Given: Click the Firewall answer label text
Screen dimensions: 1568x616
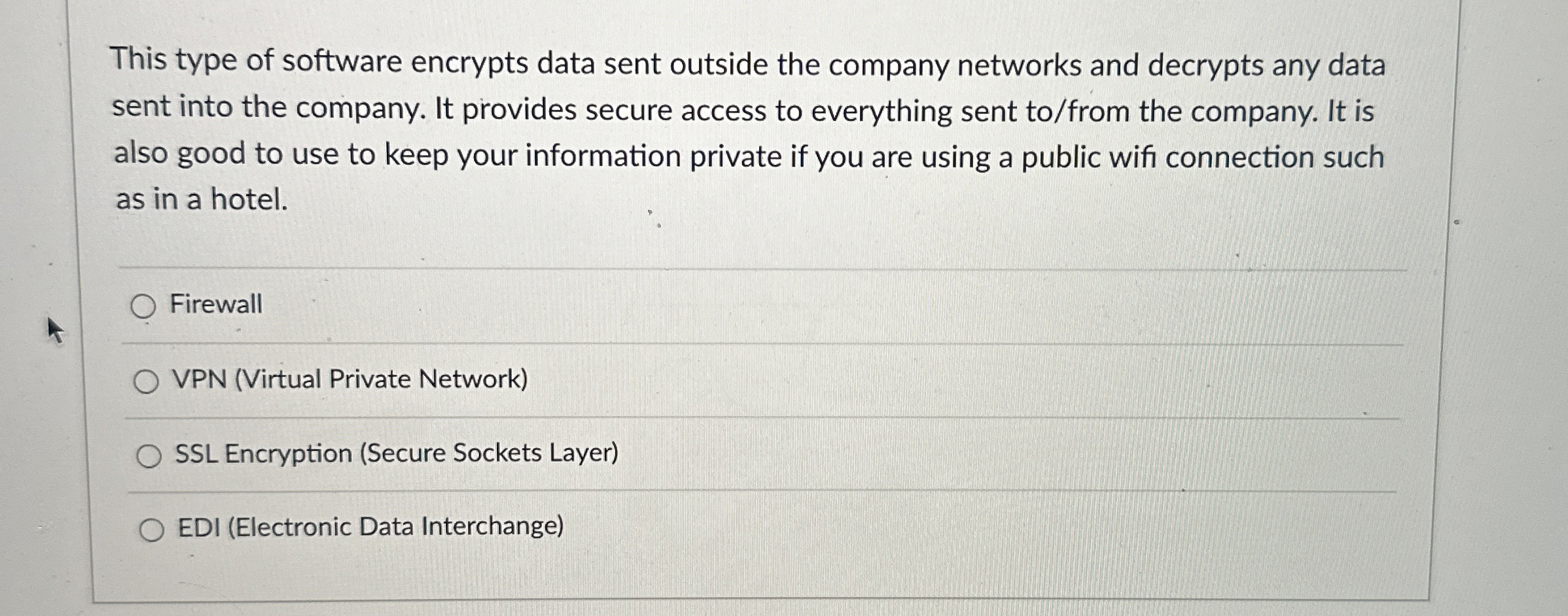Looking at the screenshot, I should [216, 303].
